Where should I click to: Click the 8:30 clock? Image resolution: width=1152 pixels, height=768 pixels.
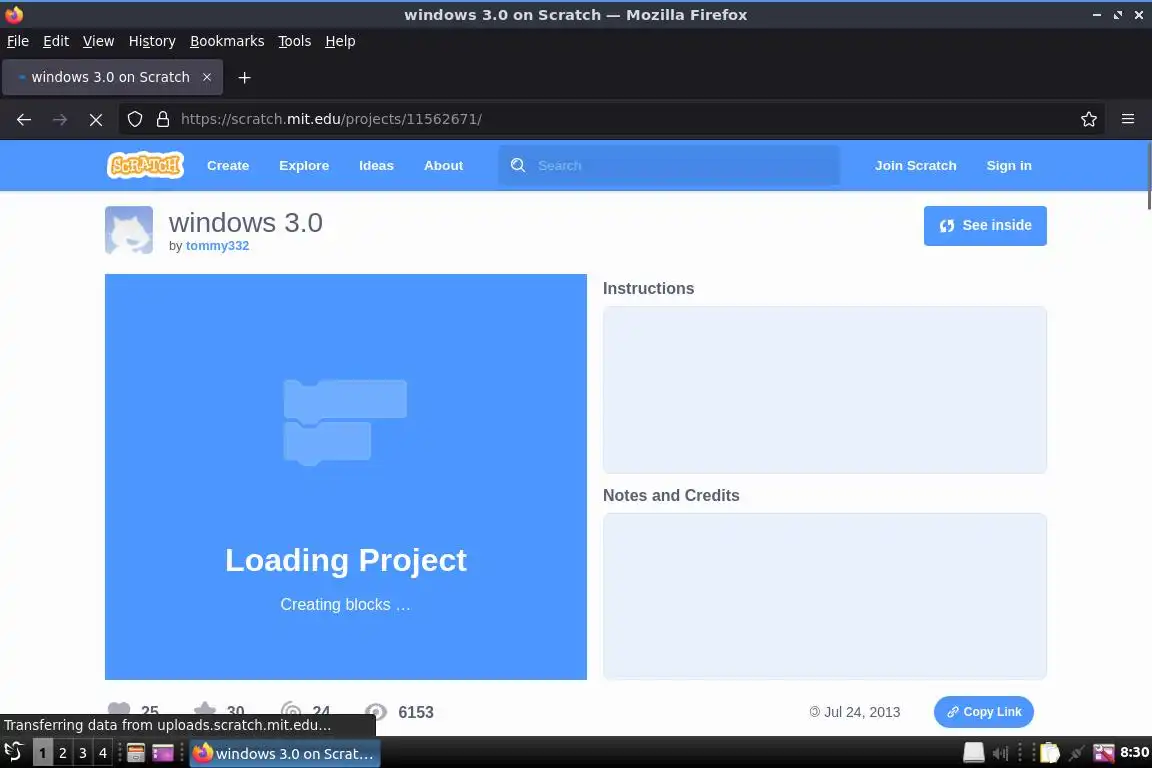[x=1134, y=752]
